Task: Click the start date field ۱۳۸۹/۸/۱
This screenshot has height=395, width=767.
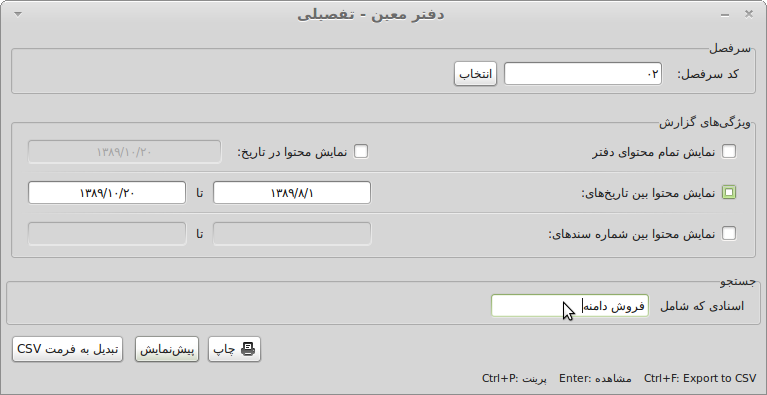Action: coord(292,193)
